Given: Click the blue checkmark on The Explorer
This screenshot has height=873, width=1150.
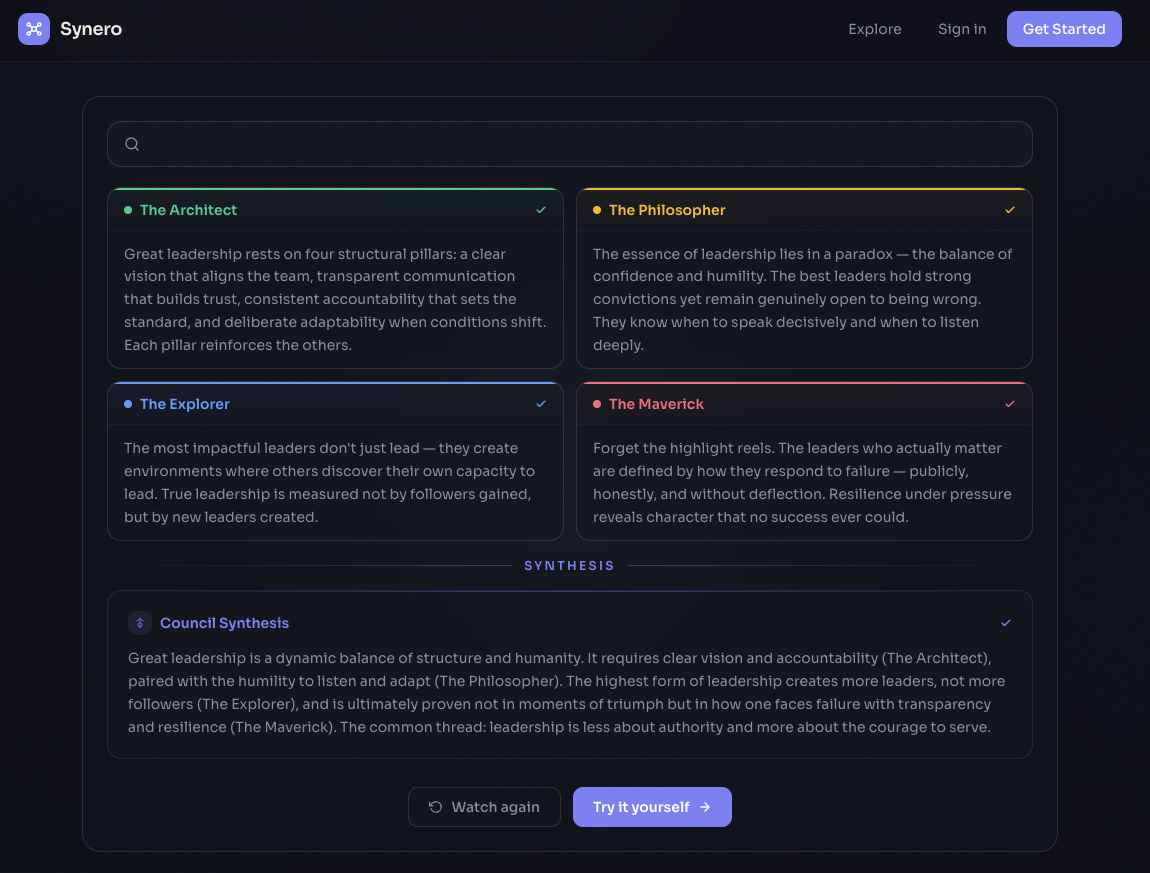Looking at the screenshot, I should point(541,404).
